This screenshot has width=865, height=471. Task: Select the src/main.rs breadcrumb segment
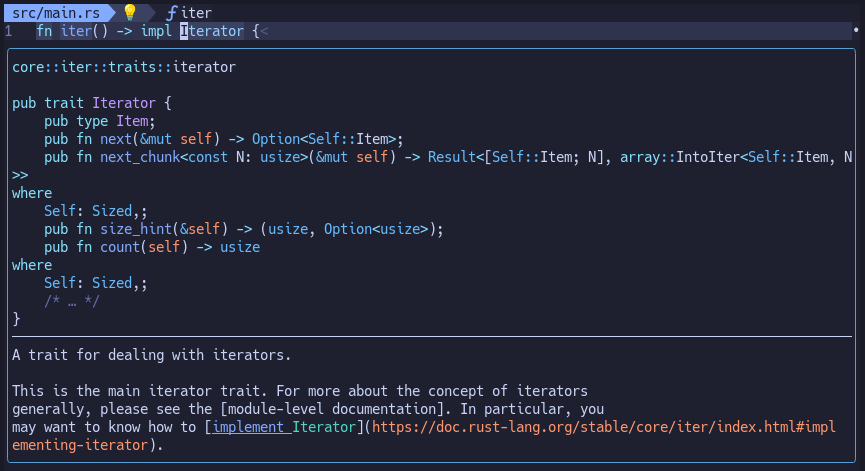click(x=56, y=13)
